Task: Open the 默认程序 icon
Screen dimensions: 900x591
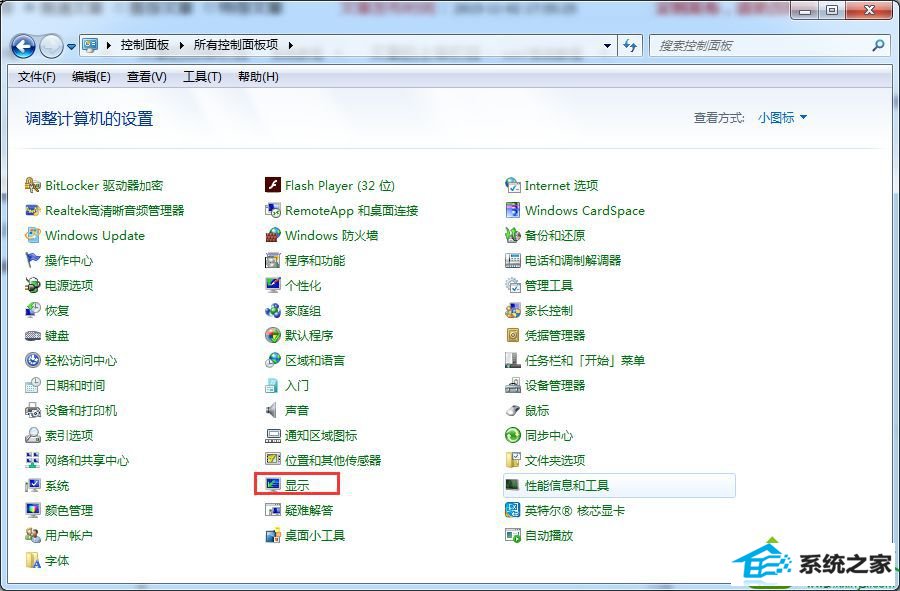Action: [273, 335]
